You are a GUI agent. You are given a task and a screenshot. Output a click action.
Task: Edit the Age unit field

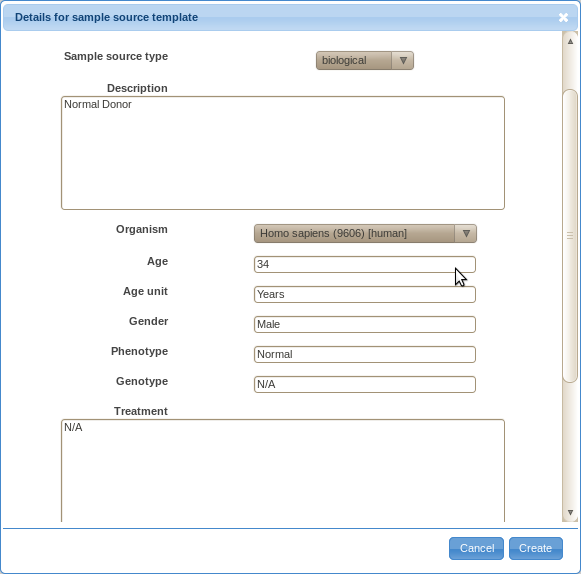(365, 295)
